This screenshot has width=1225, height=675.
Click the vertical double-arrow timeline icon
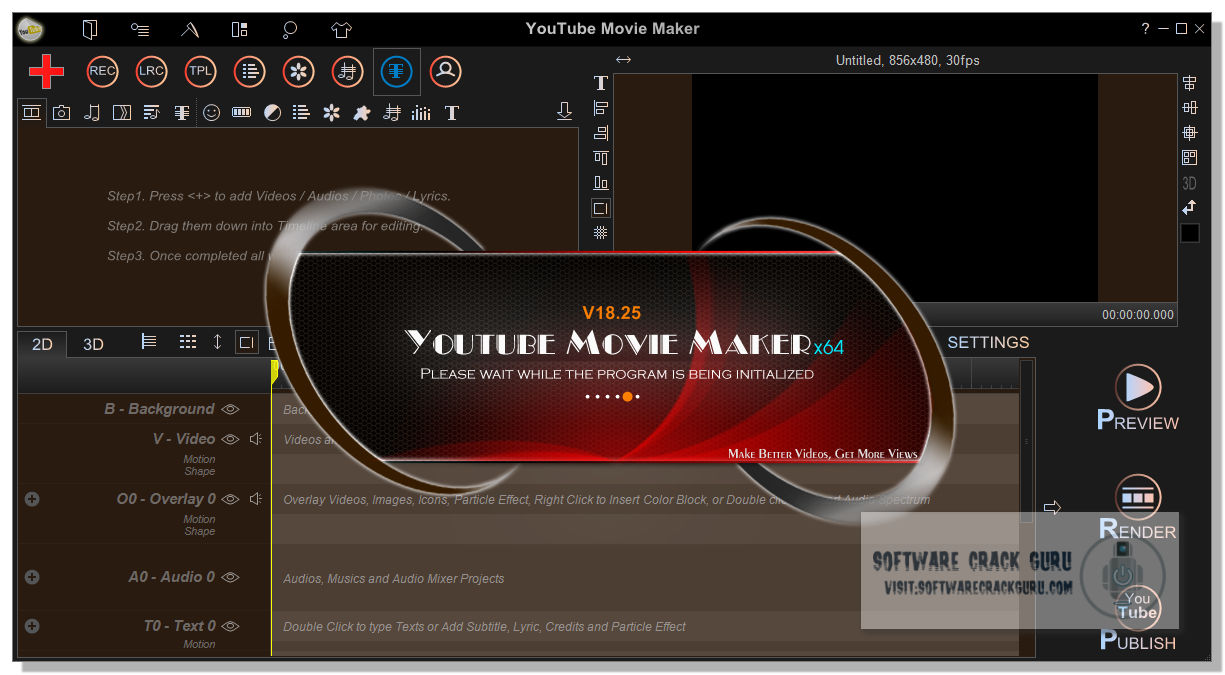217,342
